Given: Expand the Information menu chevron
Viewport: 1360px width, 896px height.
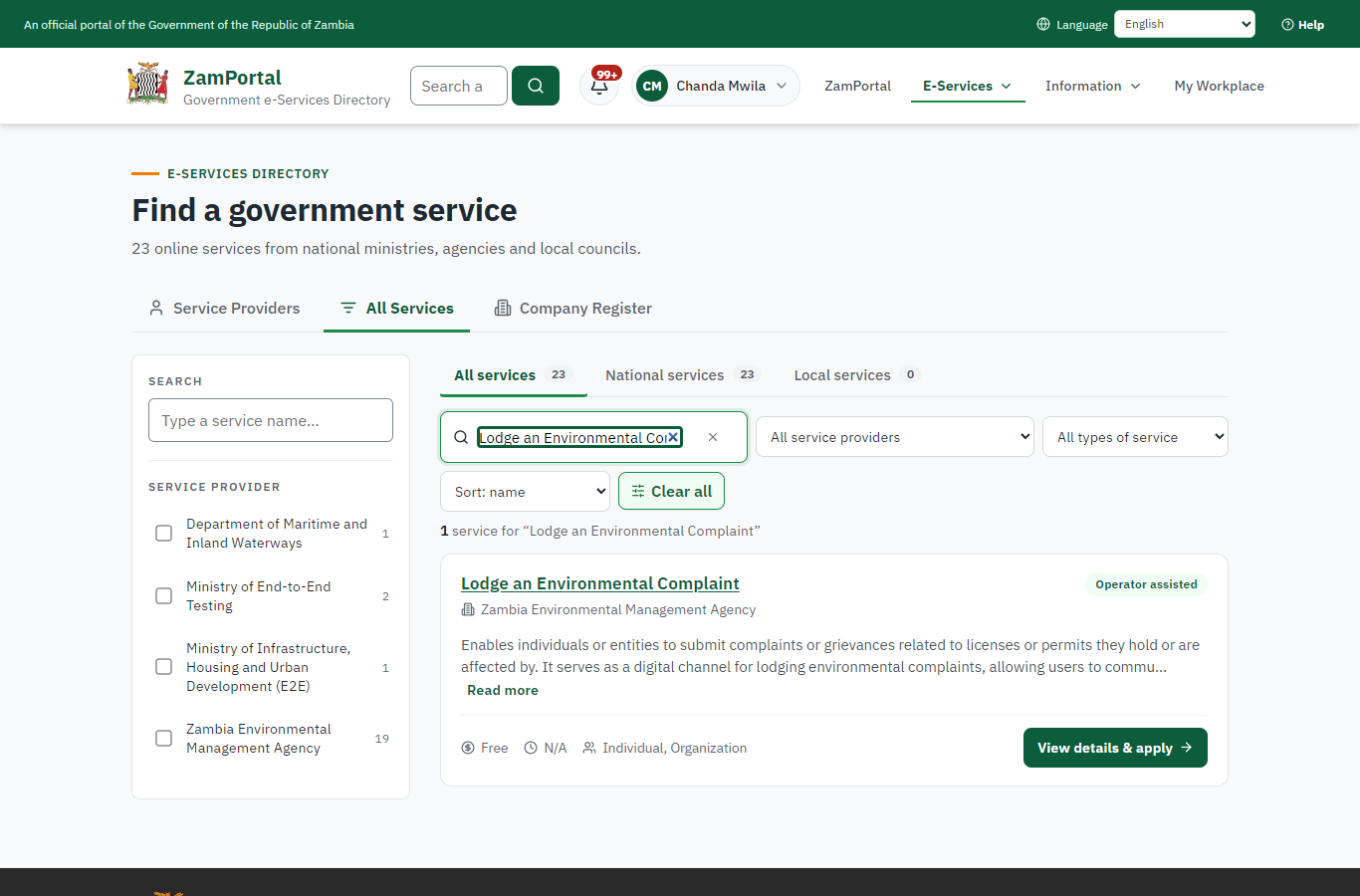Looking at the screenshot, I should [1135, 86].
